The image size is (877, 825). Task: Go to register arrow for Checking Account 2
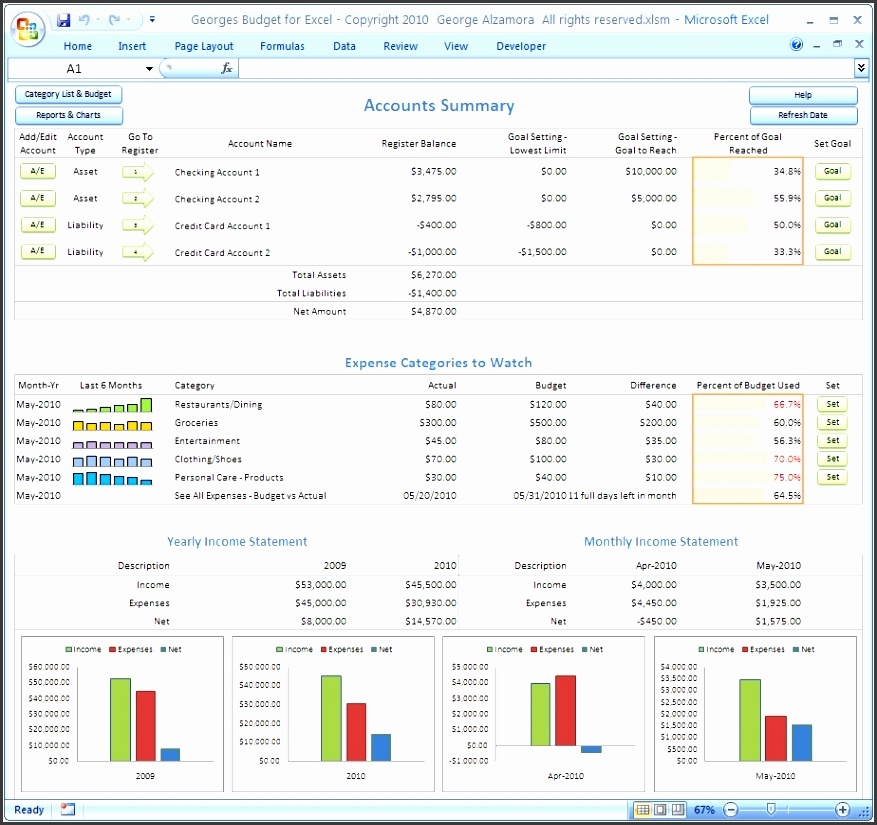click(138, 199)
